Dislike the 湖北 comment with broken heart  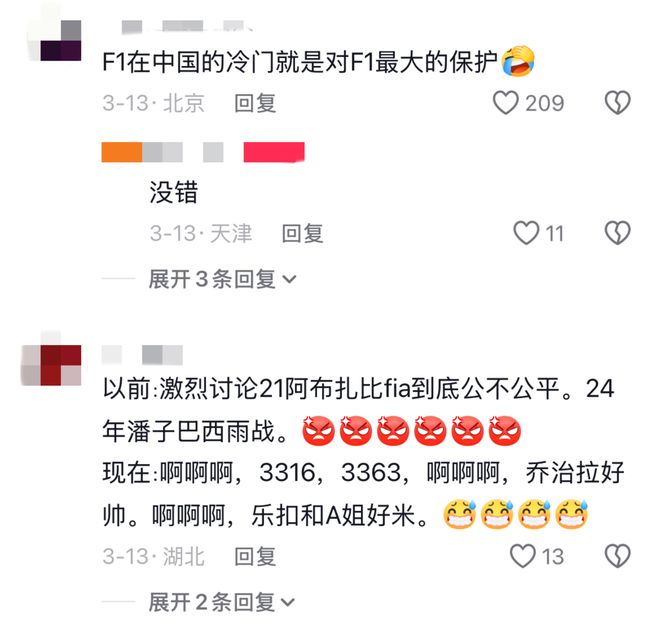[617, 556]
